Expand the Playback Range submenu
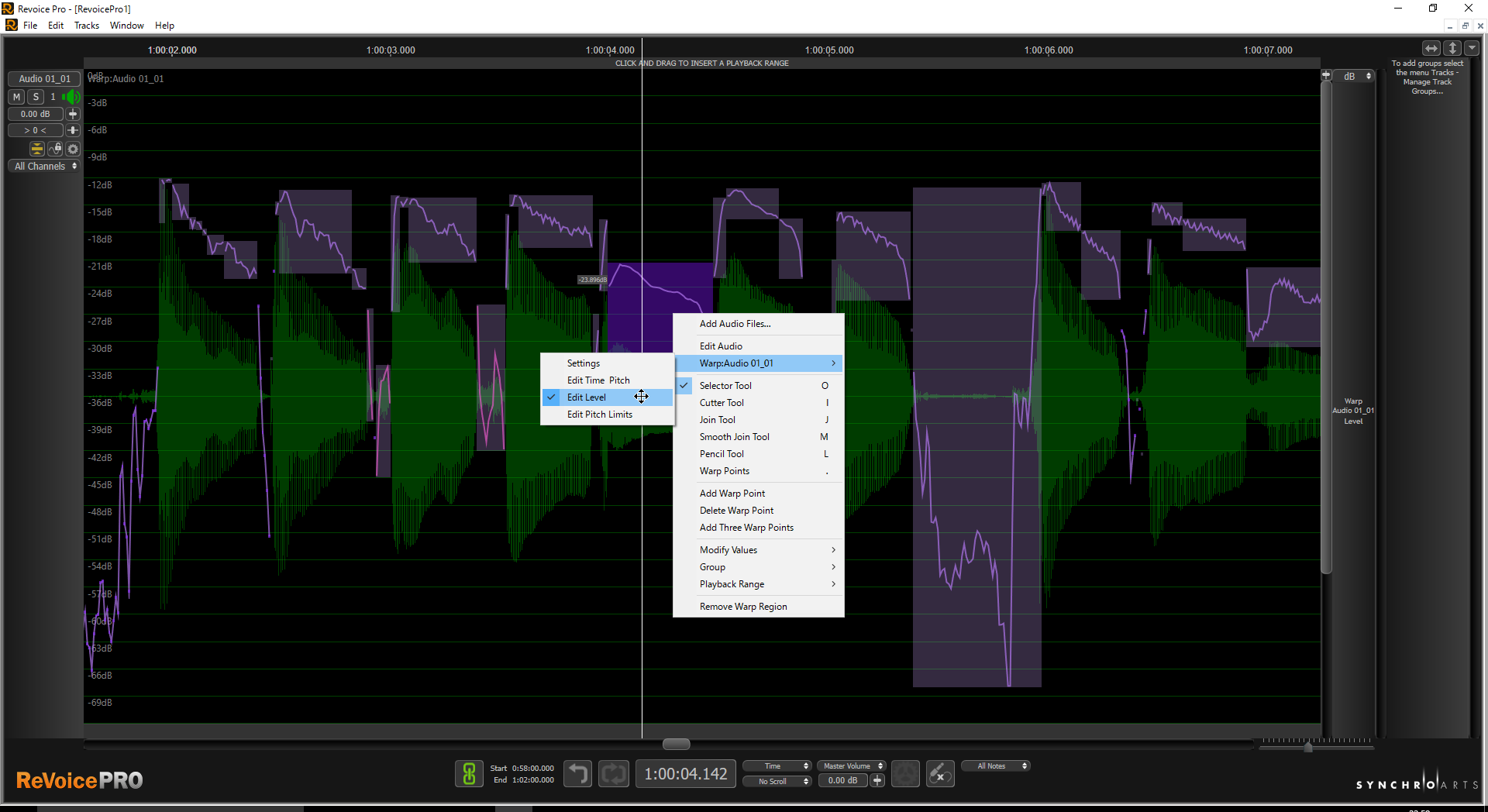 [759, 584]
